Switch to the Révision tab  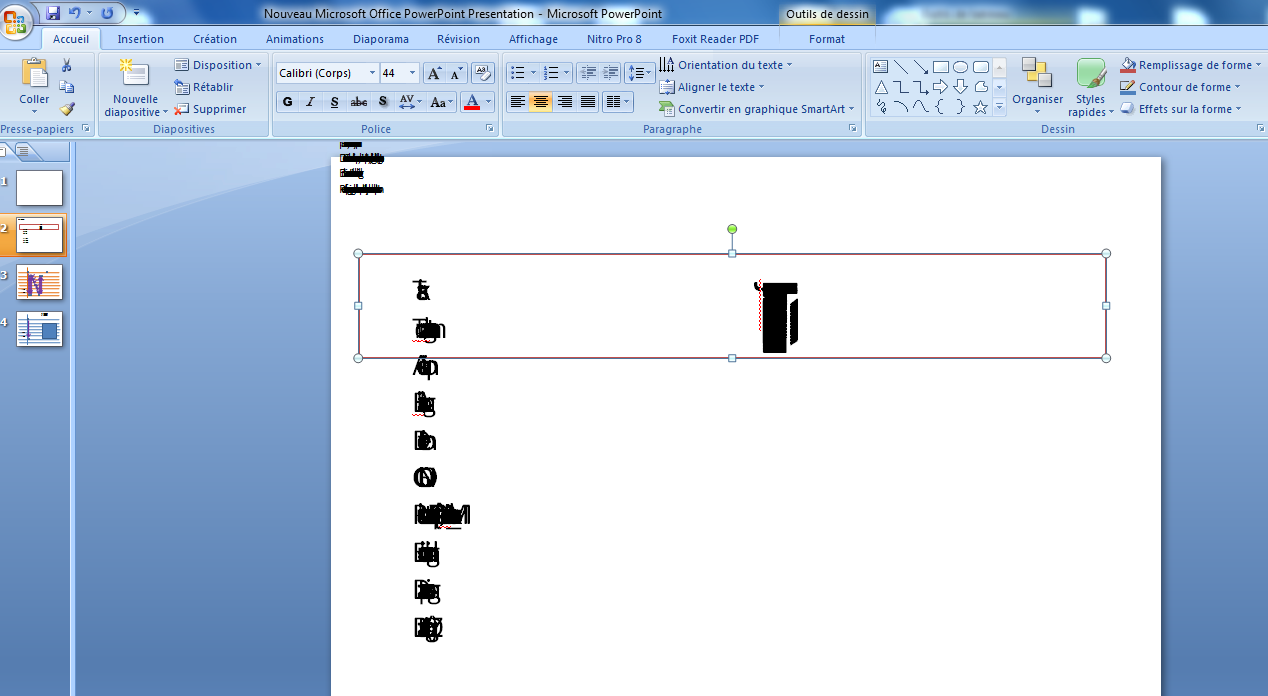(458, 39)
